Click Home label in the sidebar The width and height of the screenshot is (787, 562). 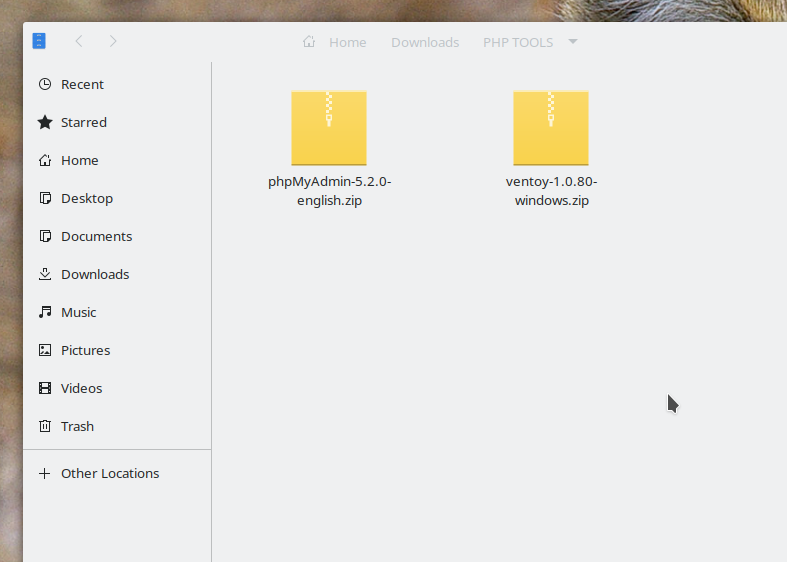click(x=79, y=161)
